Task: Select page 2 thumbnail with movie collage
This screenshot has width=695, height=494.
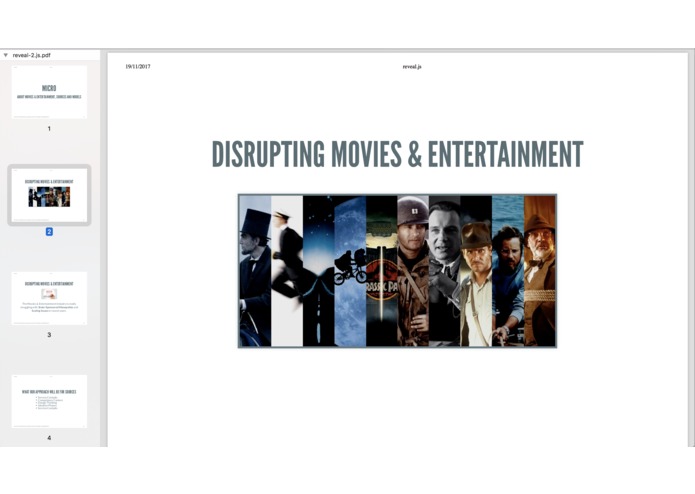Action: click(x=49, y=195)
